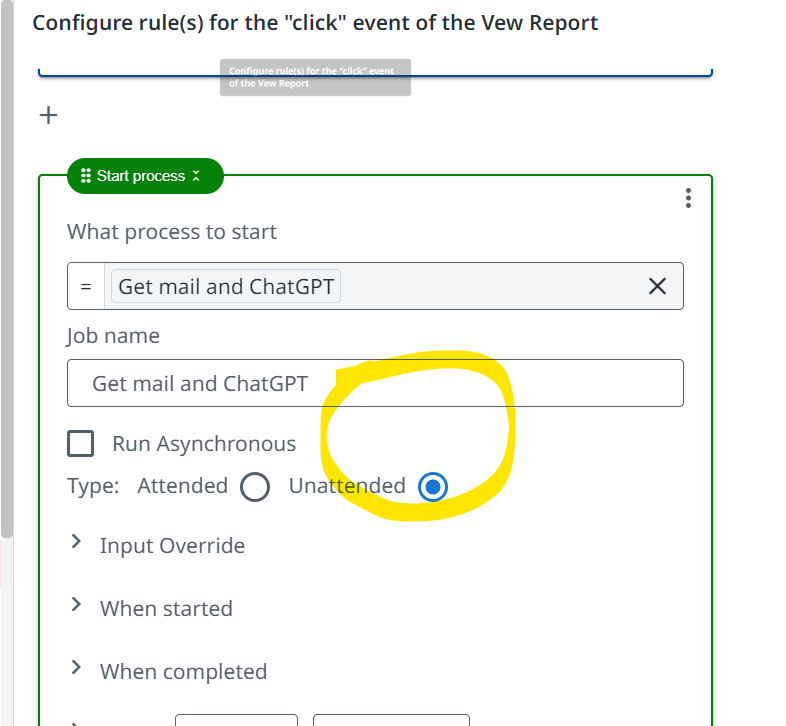Clear the selected process with X

tap(657, 287)
